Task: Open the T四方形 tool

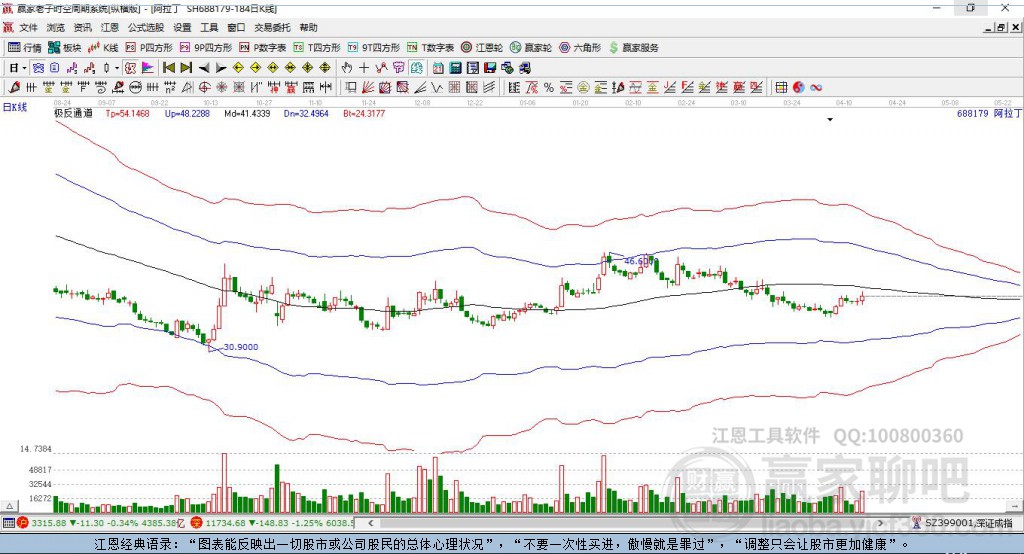Action: tap(317, 48)
